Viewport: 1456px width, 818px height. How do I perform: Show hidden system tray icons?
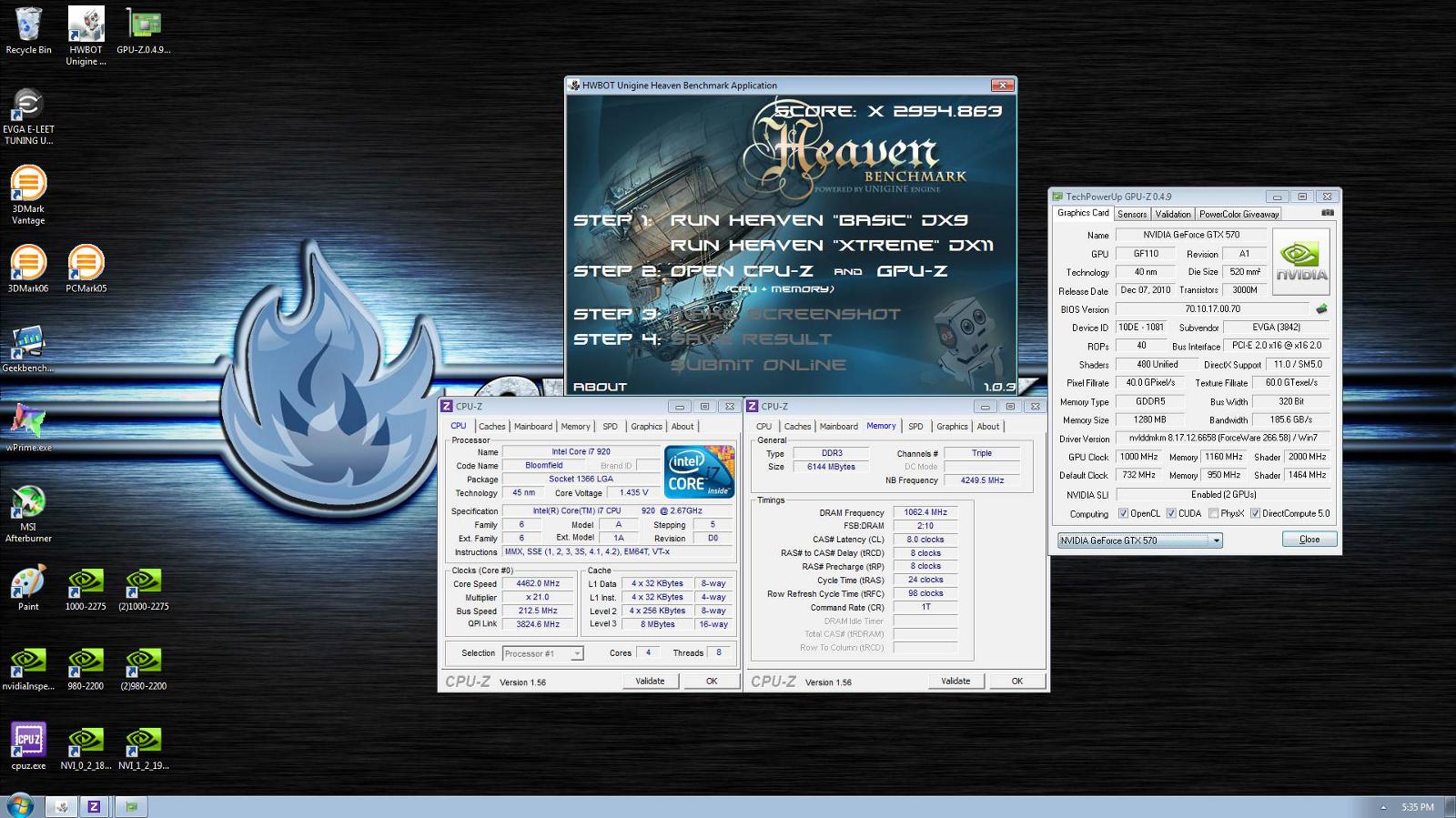1383,807
